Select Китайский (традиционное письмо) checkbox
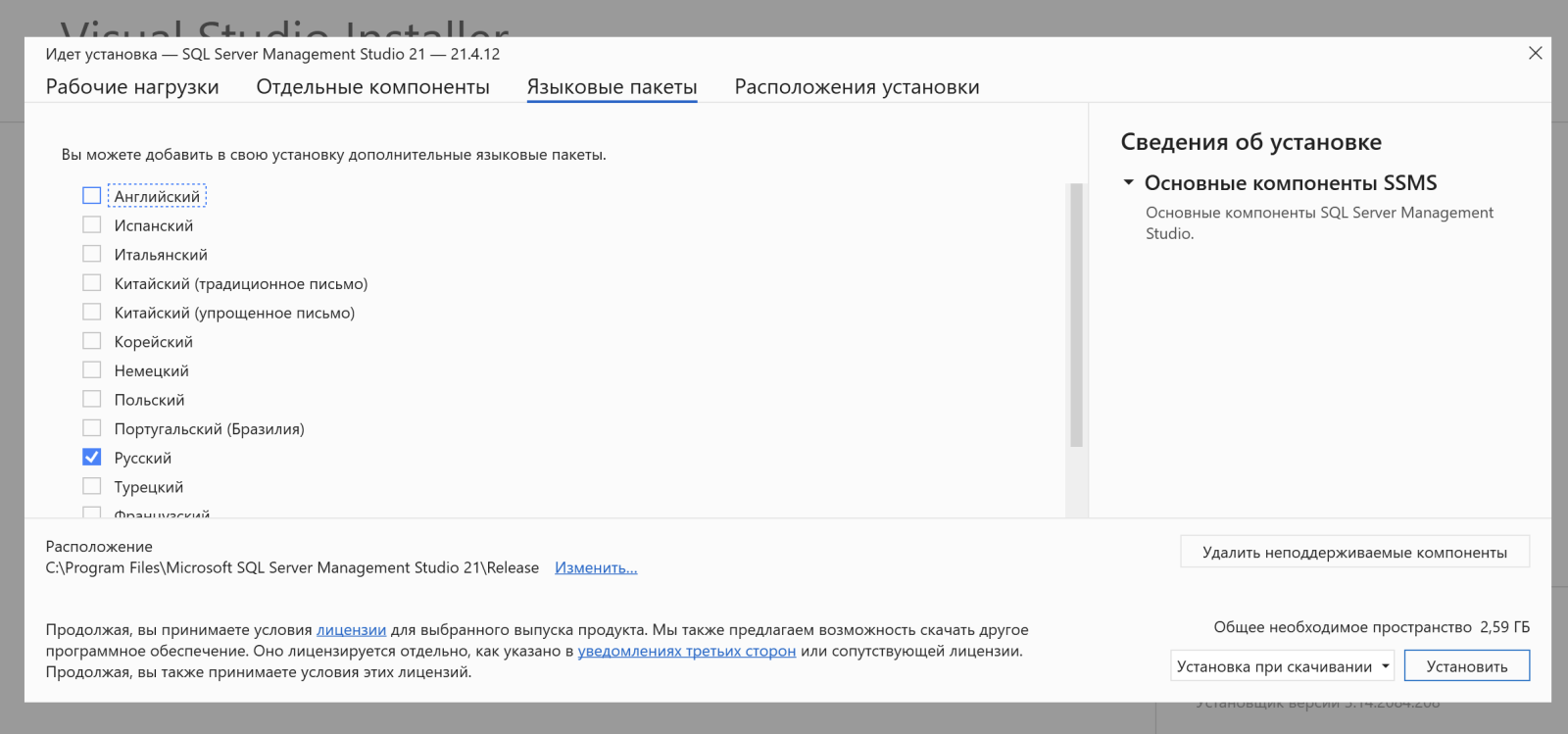The image size is (1568, 734). pyautogui.click(x=92, y=283)
